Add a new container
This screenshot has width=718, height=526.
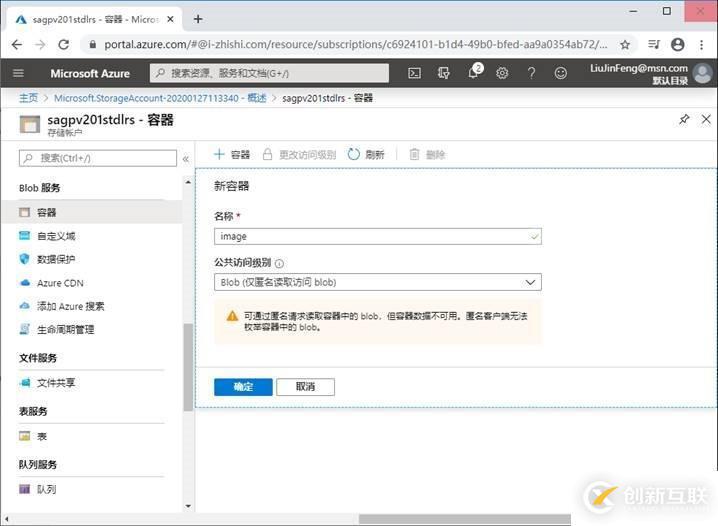click(232, 154)
